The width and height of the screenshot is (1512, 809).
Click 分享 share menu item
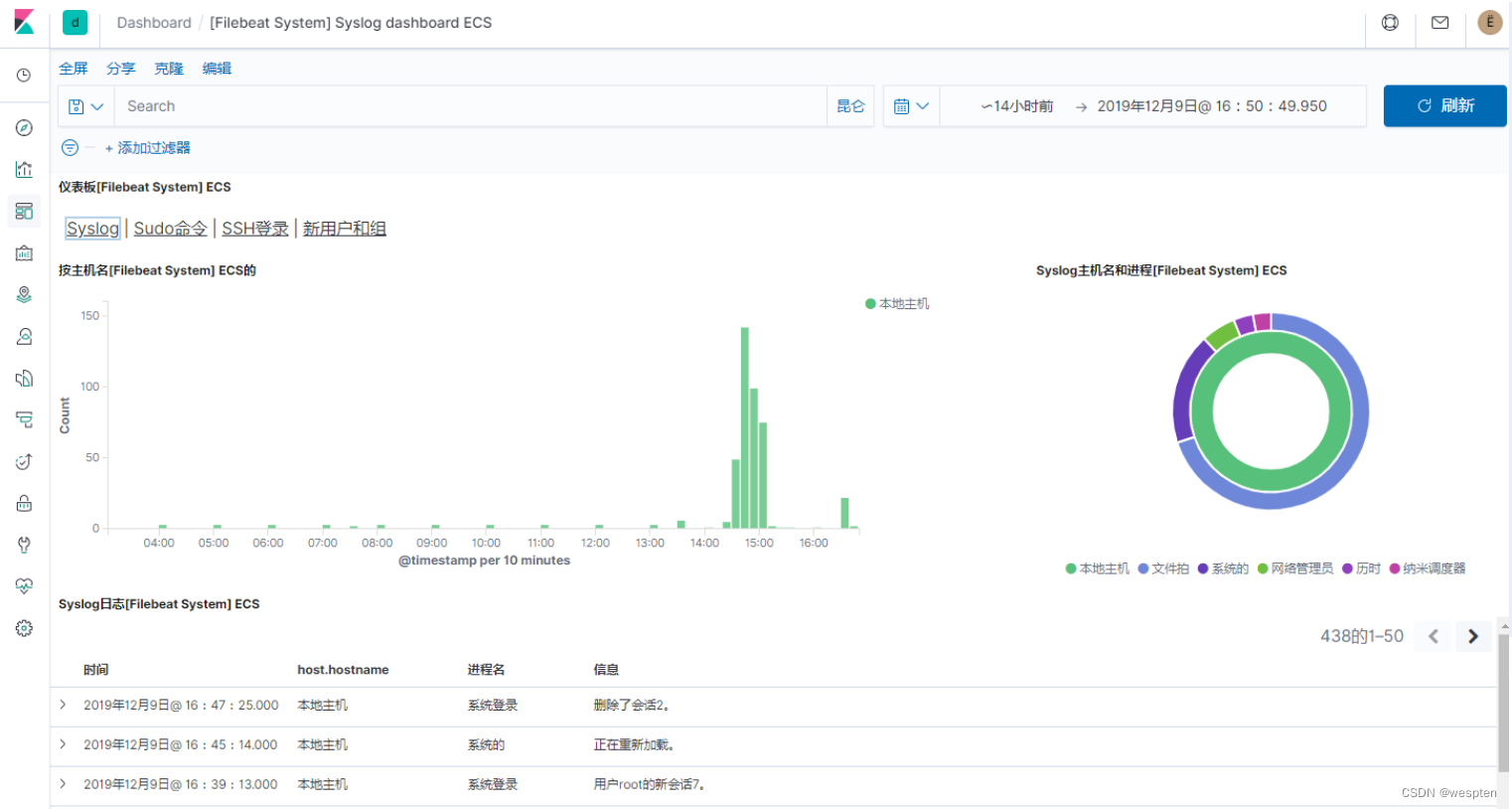click(x=121, y=69)
